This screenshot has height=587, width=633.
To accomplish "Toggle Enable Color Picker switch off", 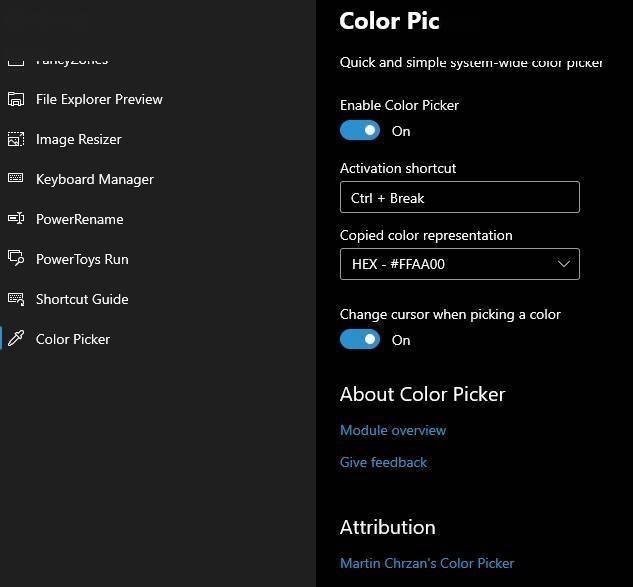I will click(360, 130).
